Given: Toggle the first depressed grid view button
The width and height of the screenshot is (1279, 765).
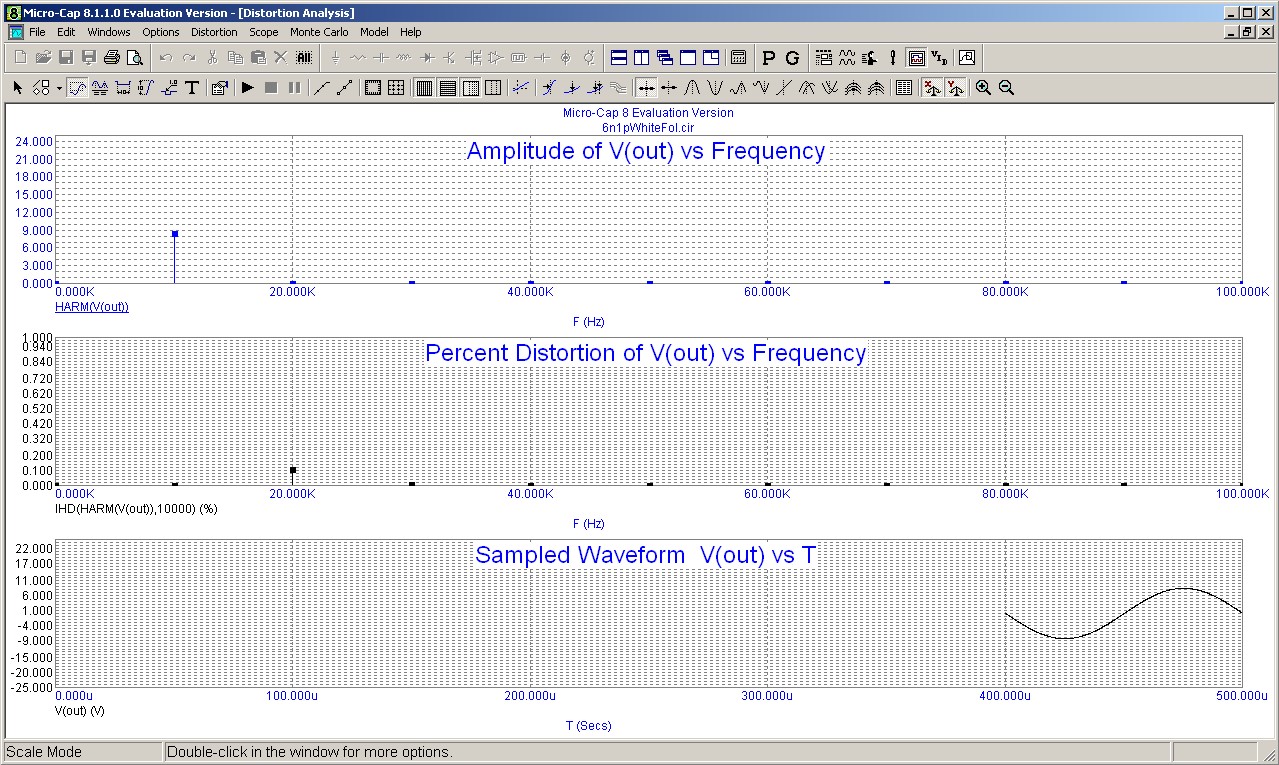Looking at the screenshot, I should click(x=424, y=88).
